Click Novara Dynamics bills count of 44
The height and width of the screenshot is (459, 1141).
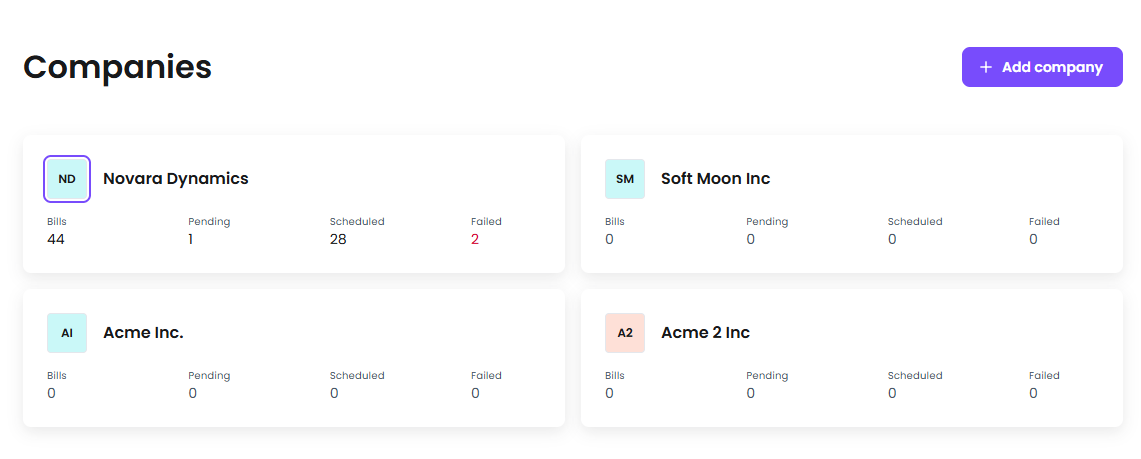click(56, 239)
